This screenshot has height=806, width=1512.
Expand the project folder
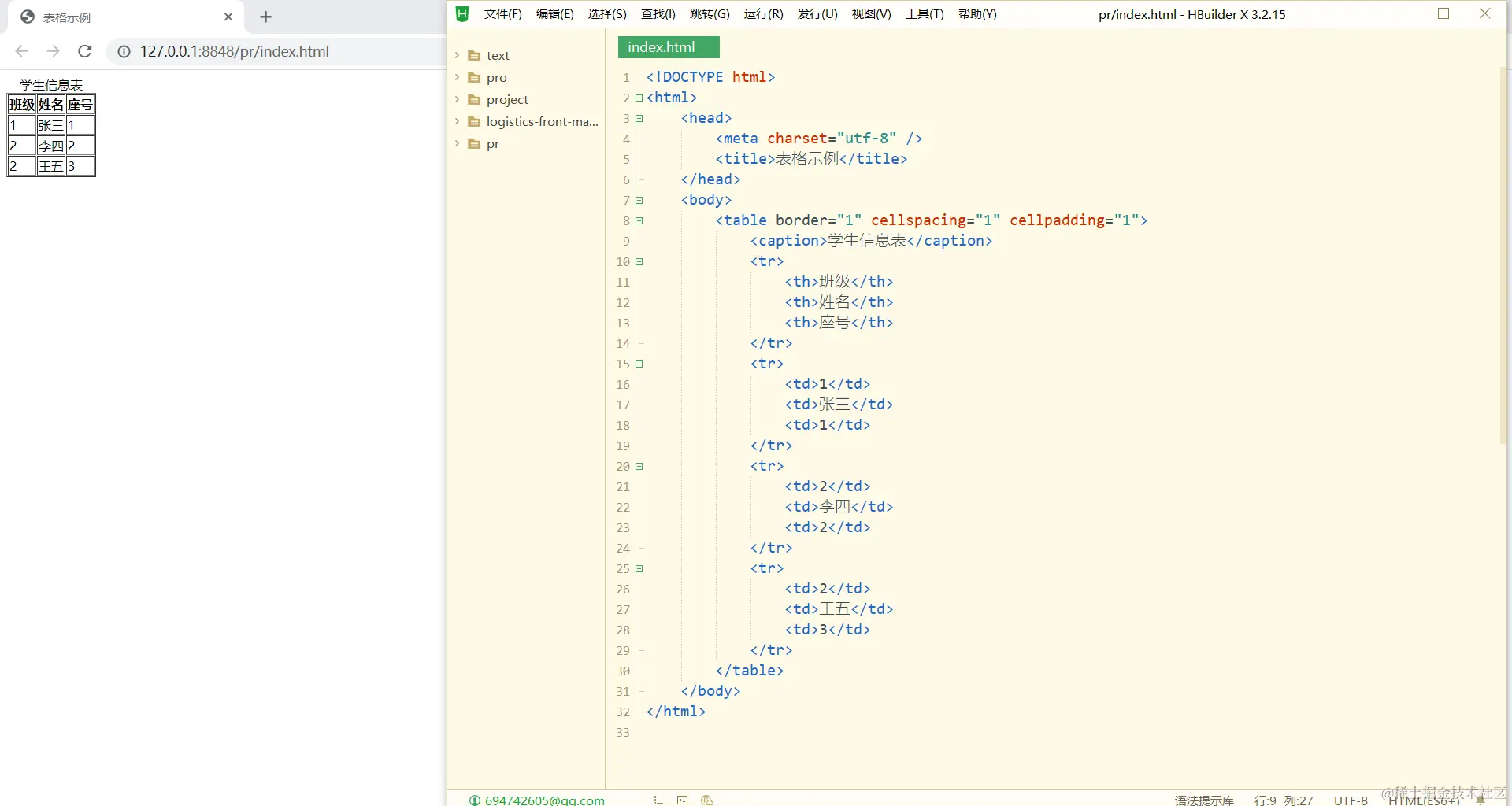pyautogui.click(x=457, y=99)
